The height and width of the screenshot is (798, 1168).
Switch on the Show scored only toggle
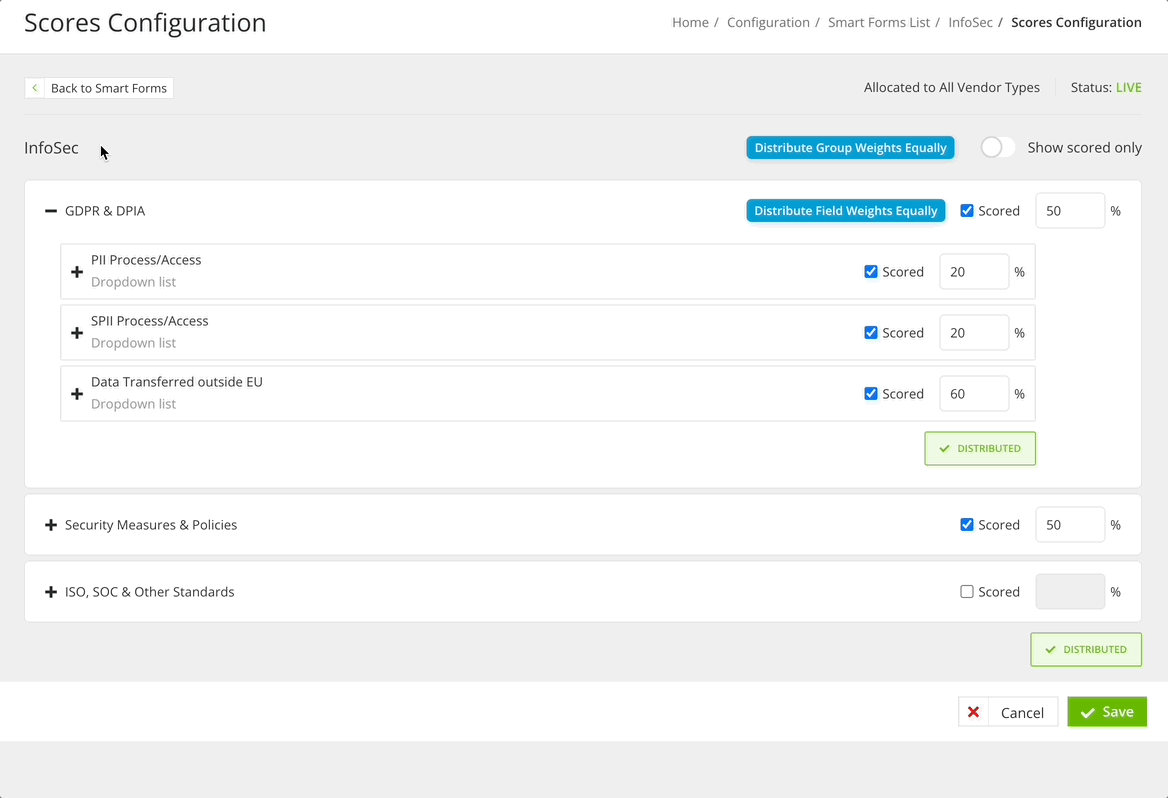coord(997,147)
